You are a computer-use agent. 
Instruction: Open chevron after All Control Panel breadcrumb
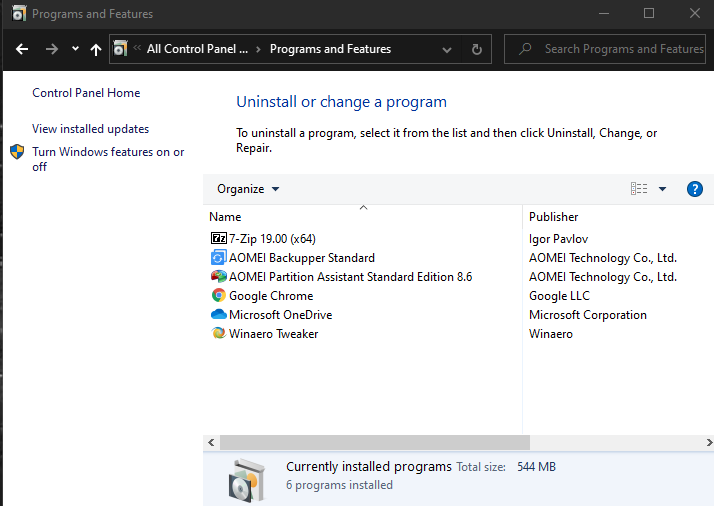point(258,49)
